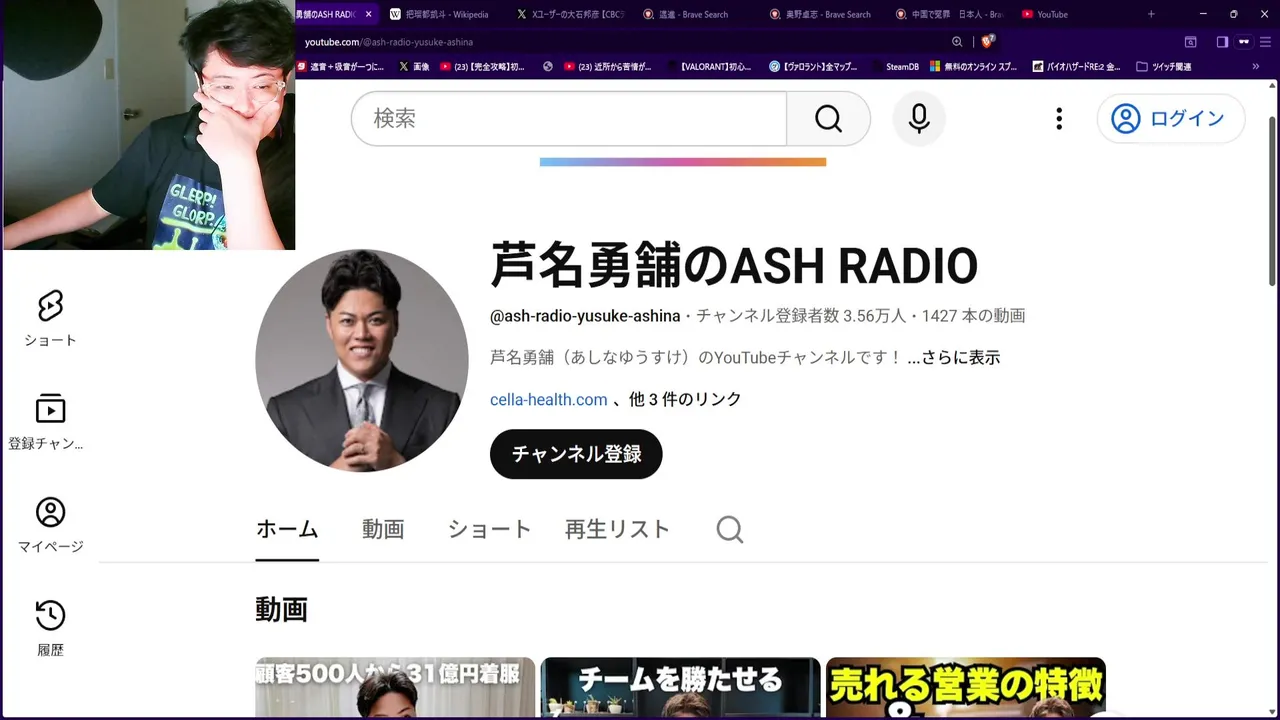Close the ASH RADIO browser tab
The image size is (1280, 720).
coord(369,14)
